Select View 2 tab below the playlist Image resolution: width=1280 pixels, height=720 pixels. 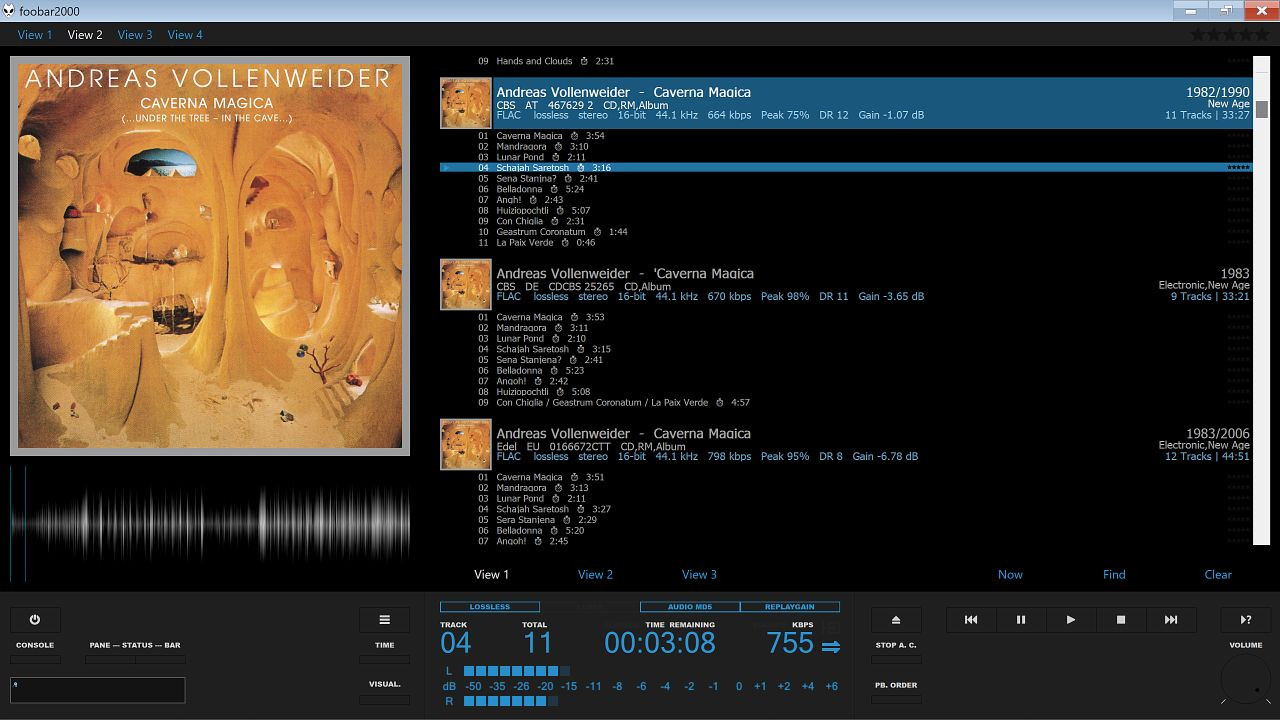(595, 575)
